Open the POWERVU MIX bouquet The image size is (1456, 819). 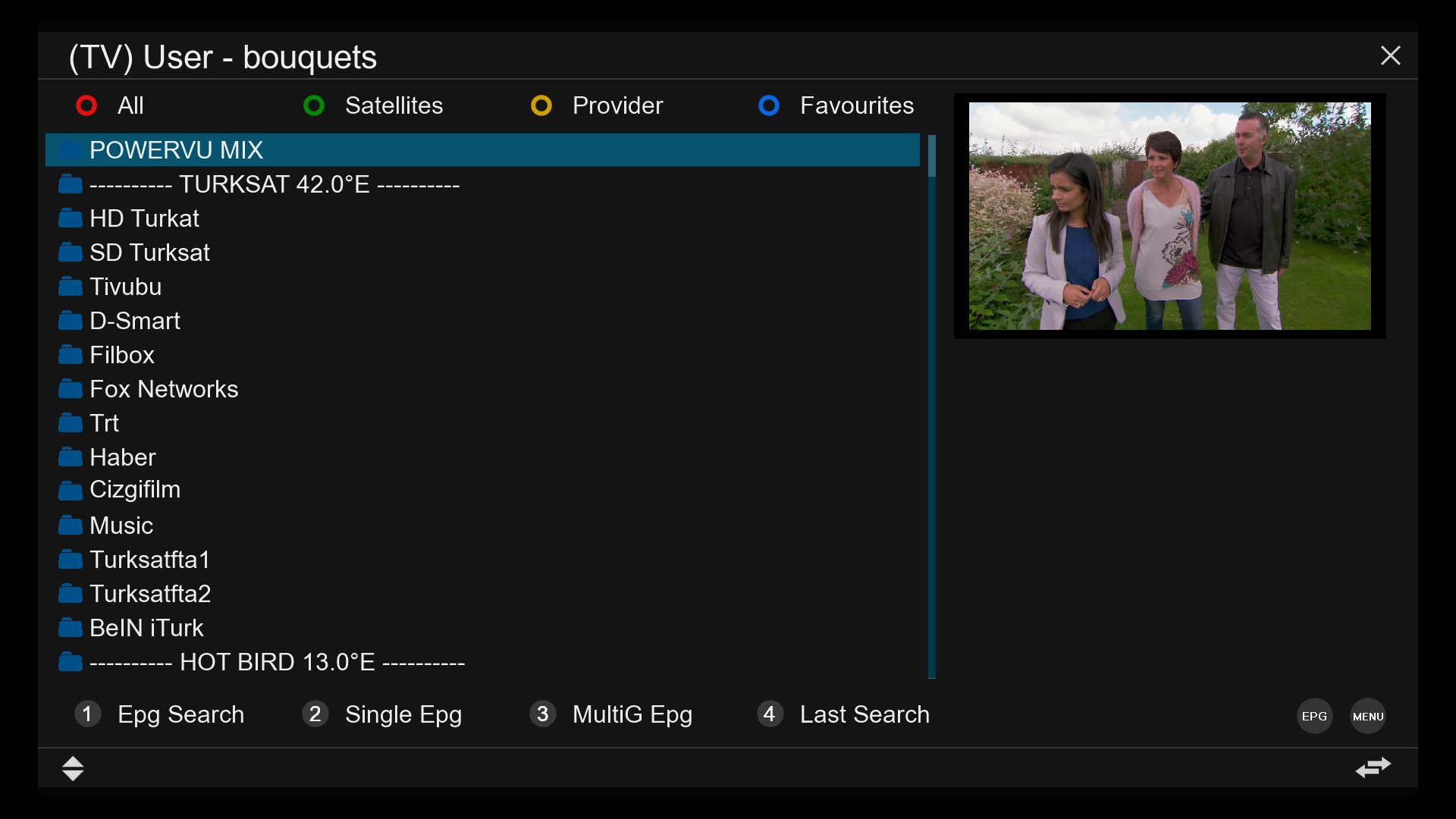pyautogui.click(x=482, y=150)
